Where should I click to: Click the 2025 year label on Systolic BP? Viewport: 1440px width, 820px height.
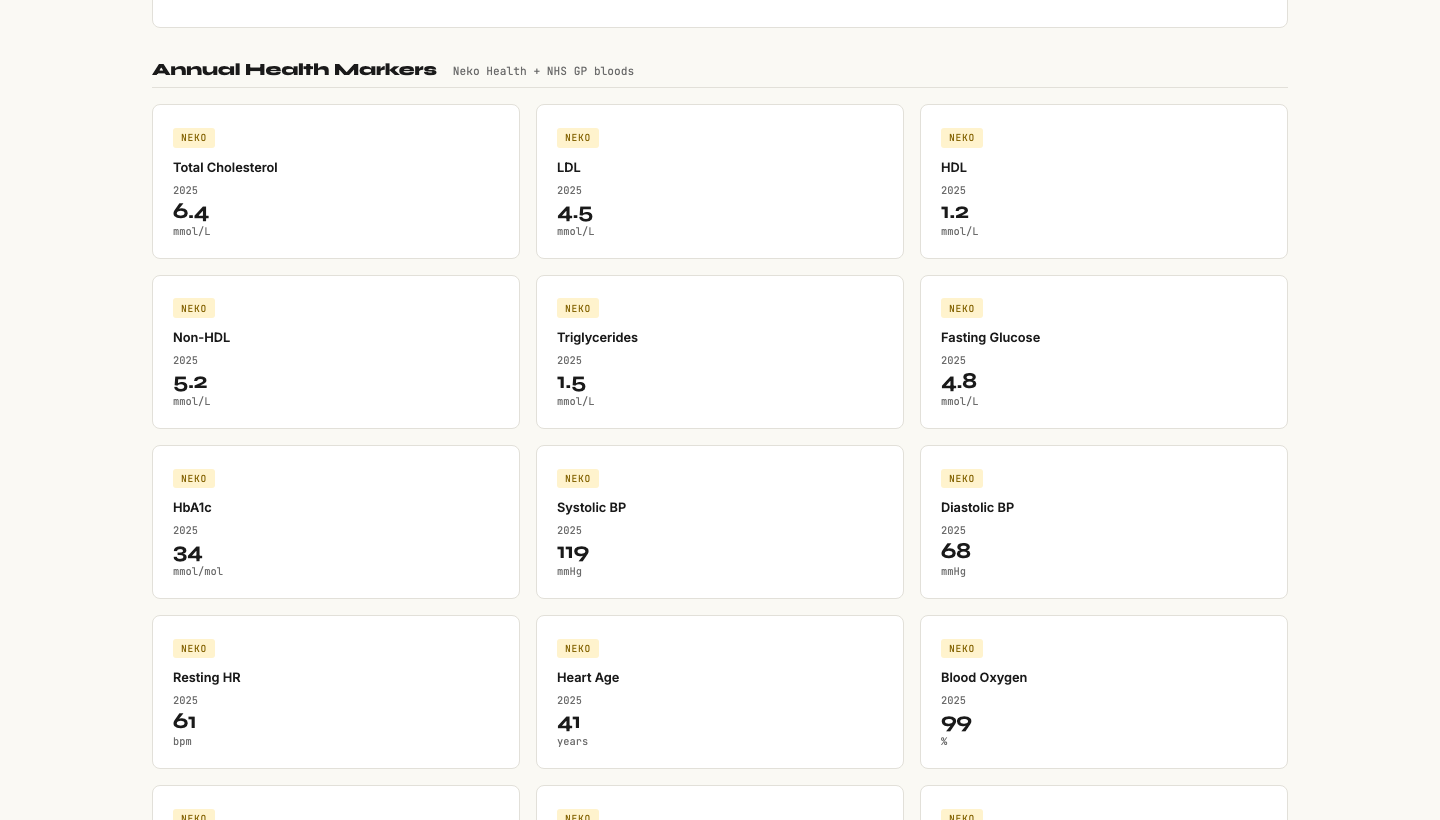tap(569, 531)
